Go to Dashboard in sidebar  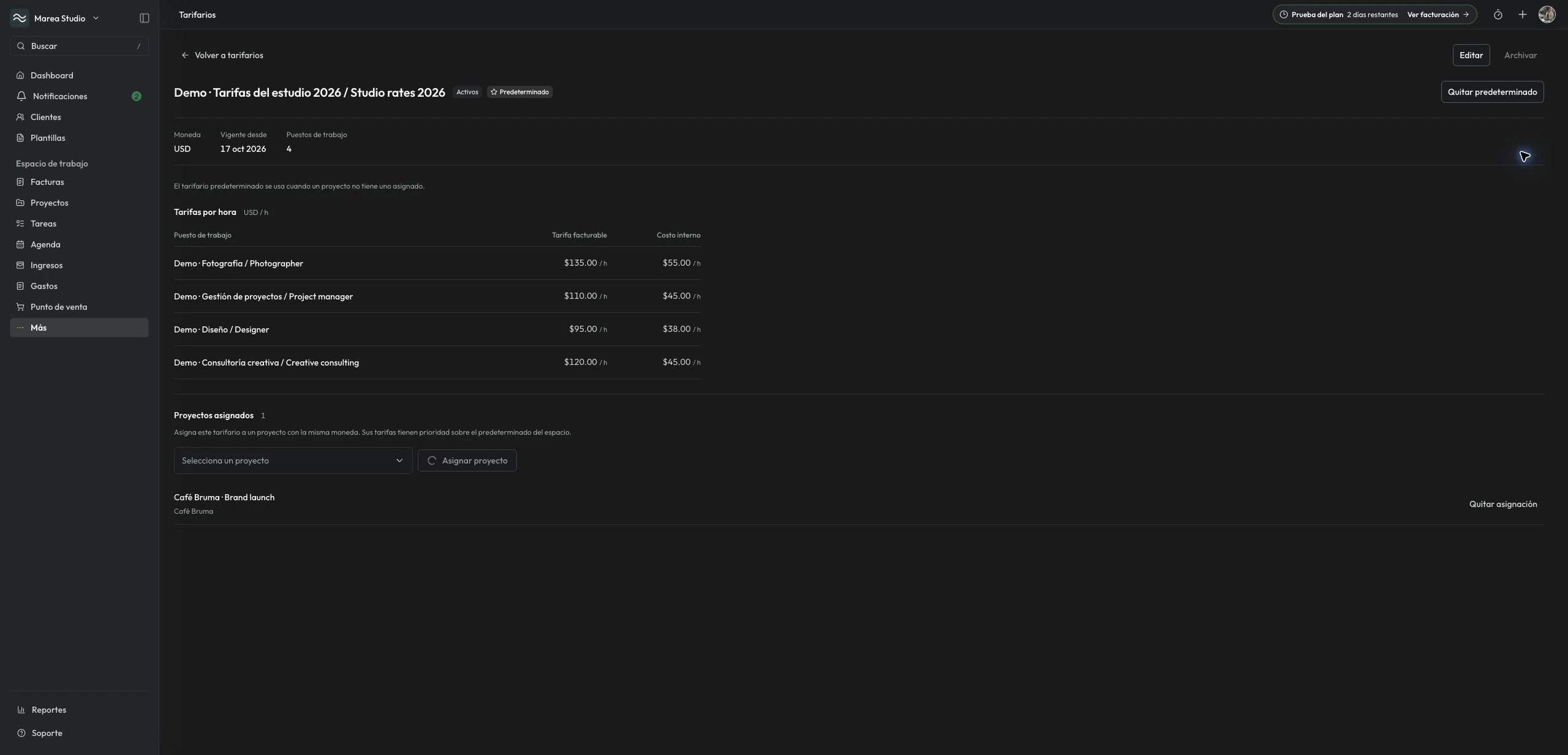(79, 75)
